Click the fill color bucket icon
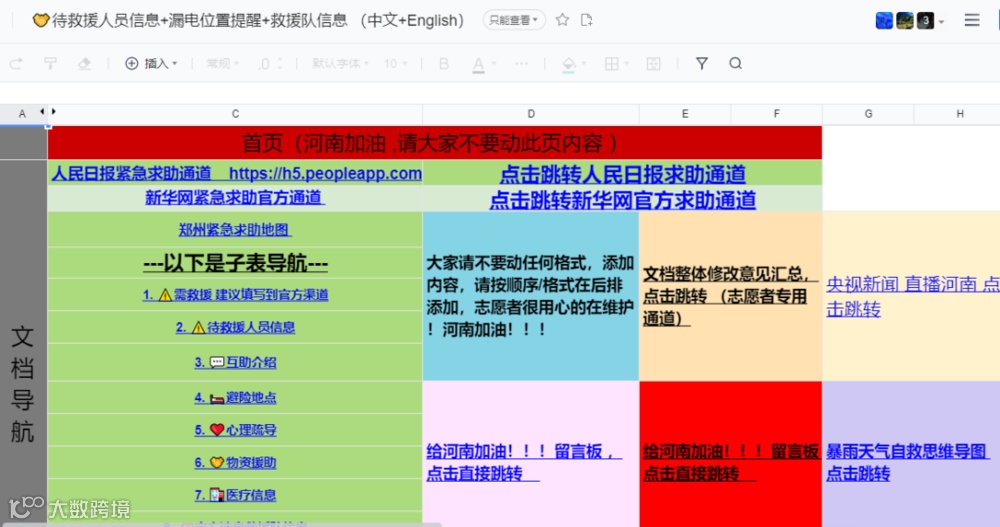The height and width of the screenshot is (527, 1000). [568, 64]
